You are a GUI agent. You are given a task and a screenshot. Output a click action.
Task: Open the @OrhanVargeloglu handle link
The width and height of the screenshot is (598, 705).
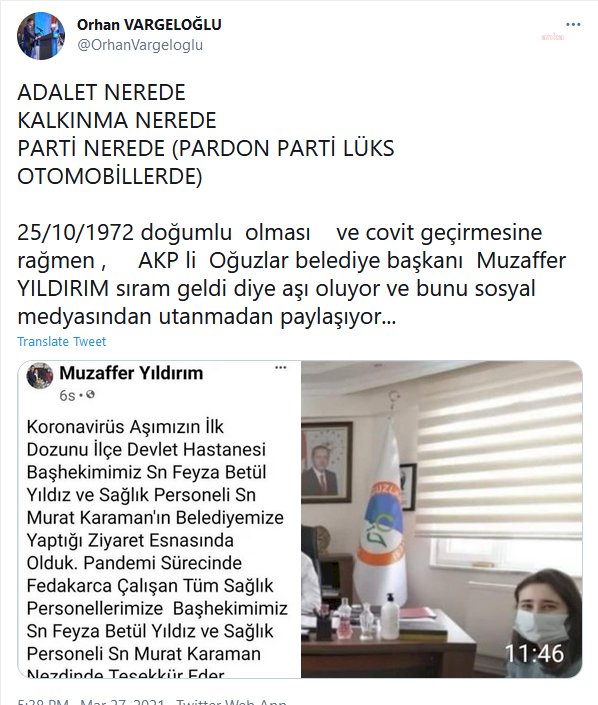tap(140, 45)
